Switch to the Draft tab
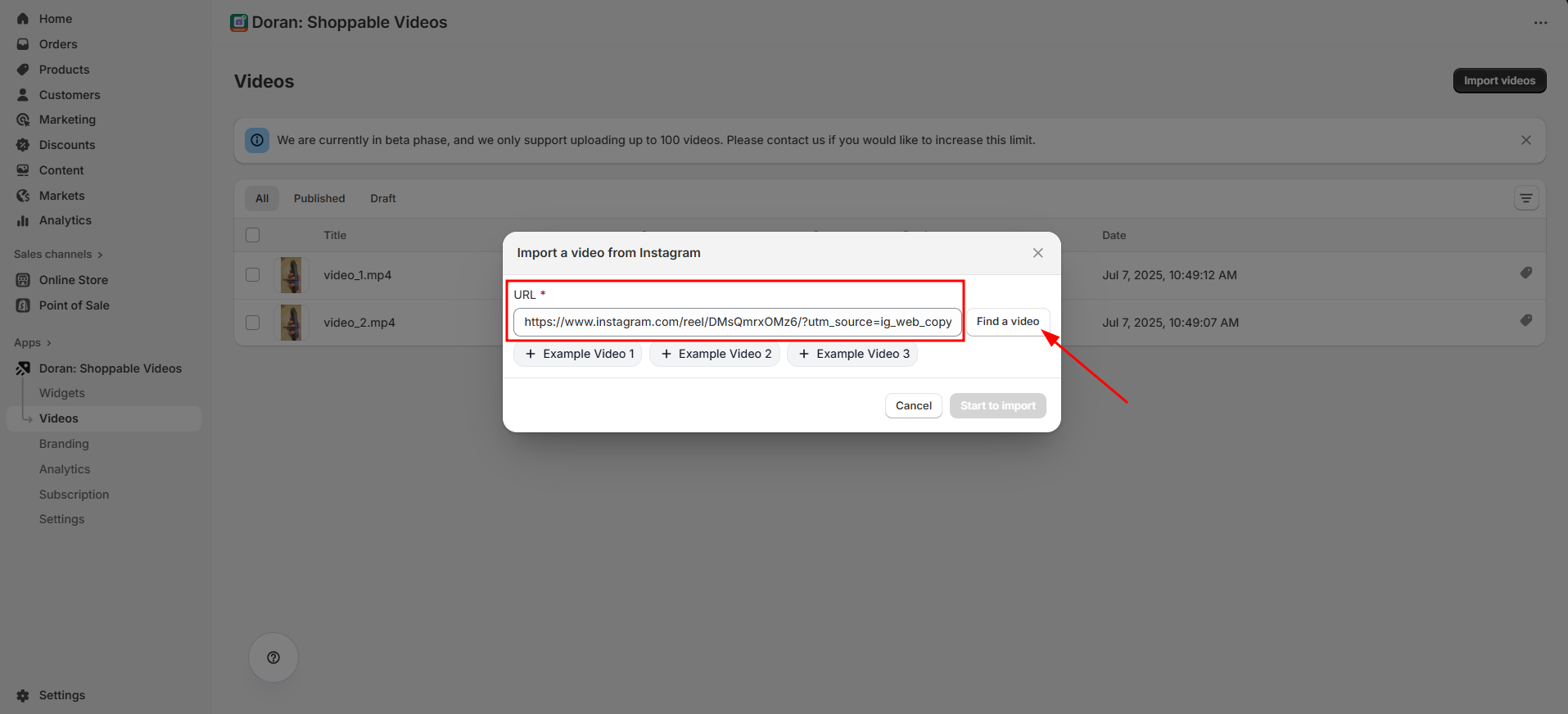This screenshot has height=714, width=1568. (x=382, y=198)
